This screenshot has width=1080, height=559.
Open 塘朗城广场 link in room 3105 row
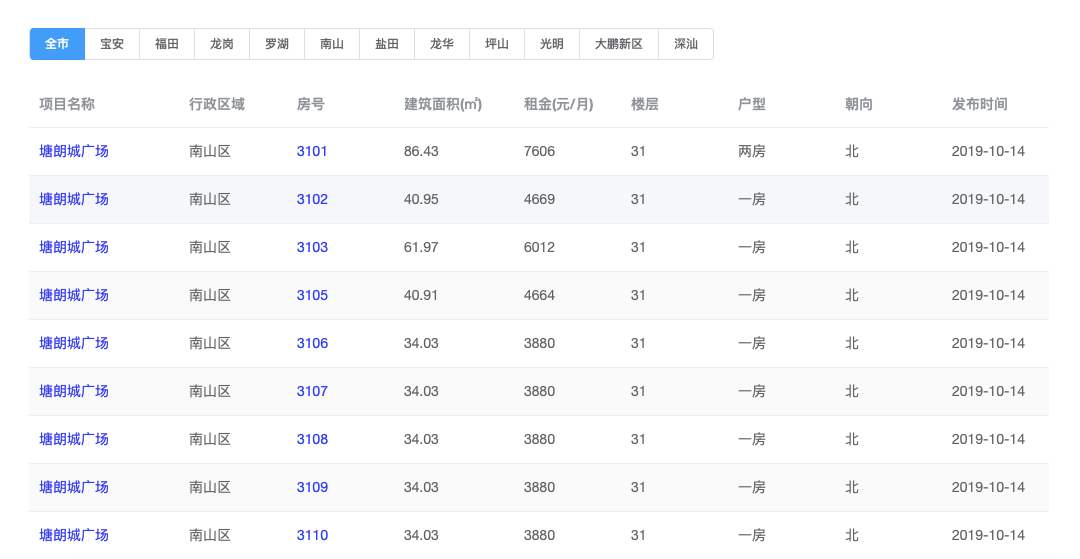click(x=74, y=295)
